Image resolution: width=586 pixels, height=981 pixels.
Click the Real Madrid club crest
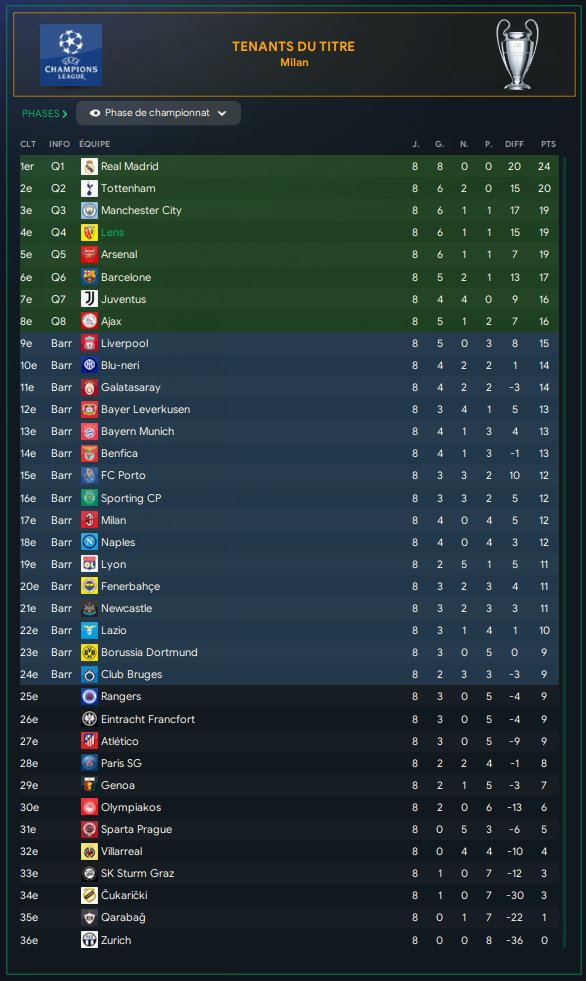click(x=89, y=166)
